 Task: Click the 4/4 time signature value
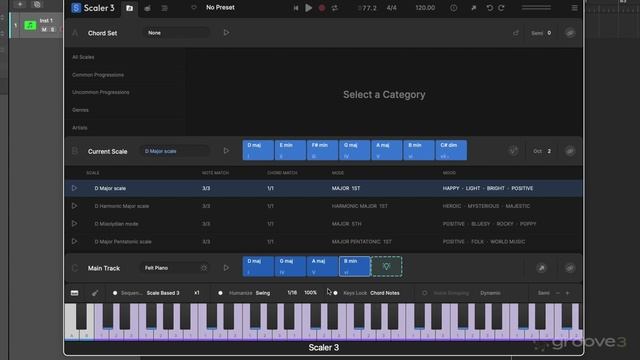coord(391,8)
